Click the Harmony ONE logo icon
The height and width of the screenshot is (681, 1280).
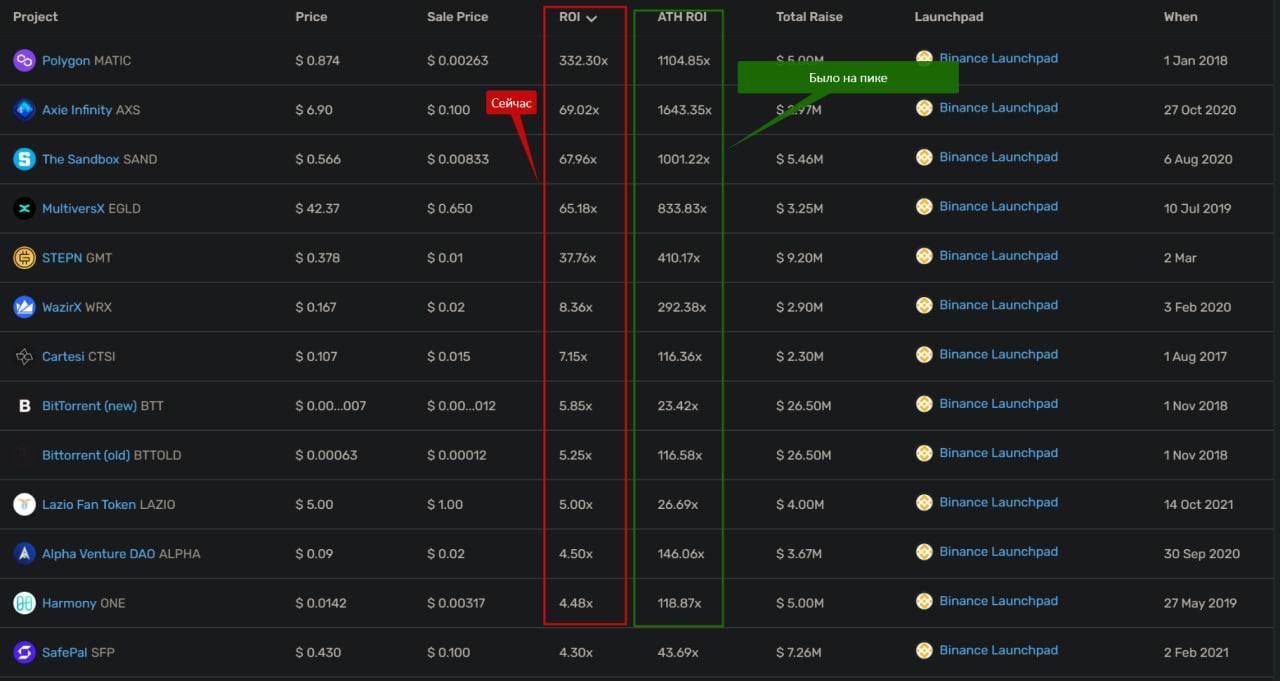click(24, 603)
